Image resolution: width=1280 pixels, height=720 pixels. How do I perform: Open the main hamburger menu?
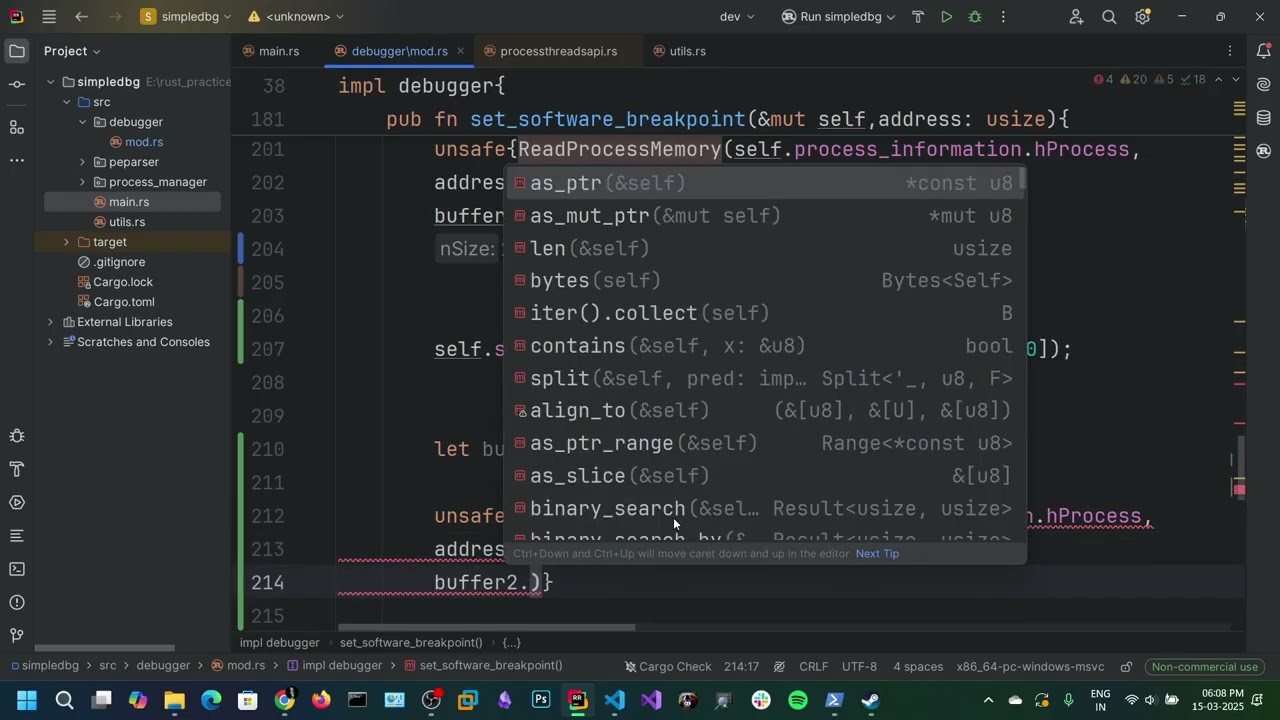pyautogui.click(x=49, y=17)
